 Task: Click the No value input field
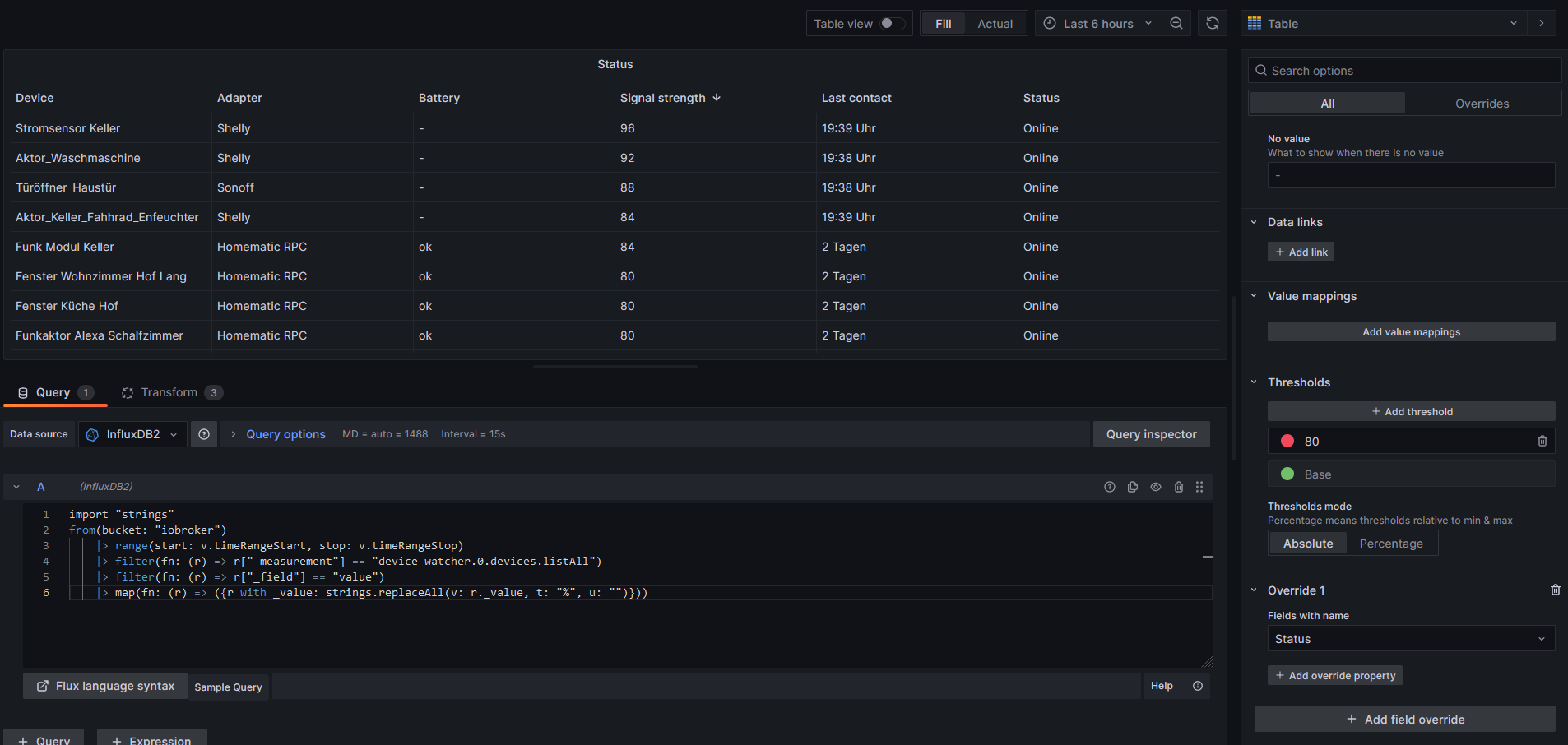1412,175
